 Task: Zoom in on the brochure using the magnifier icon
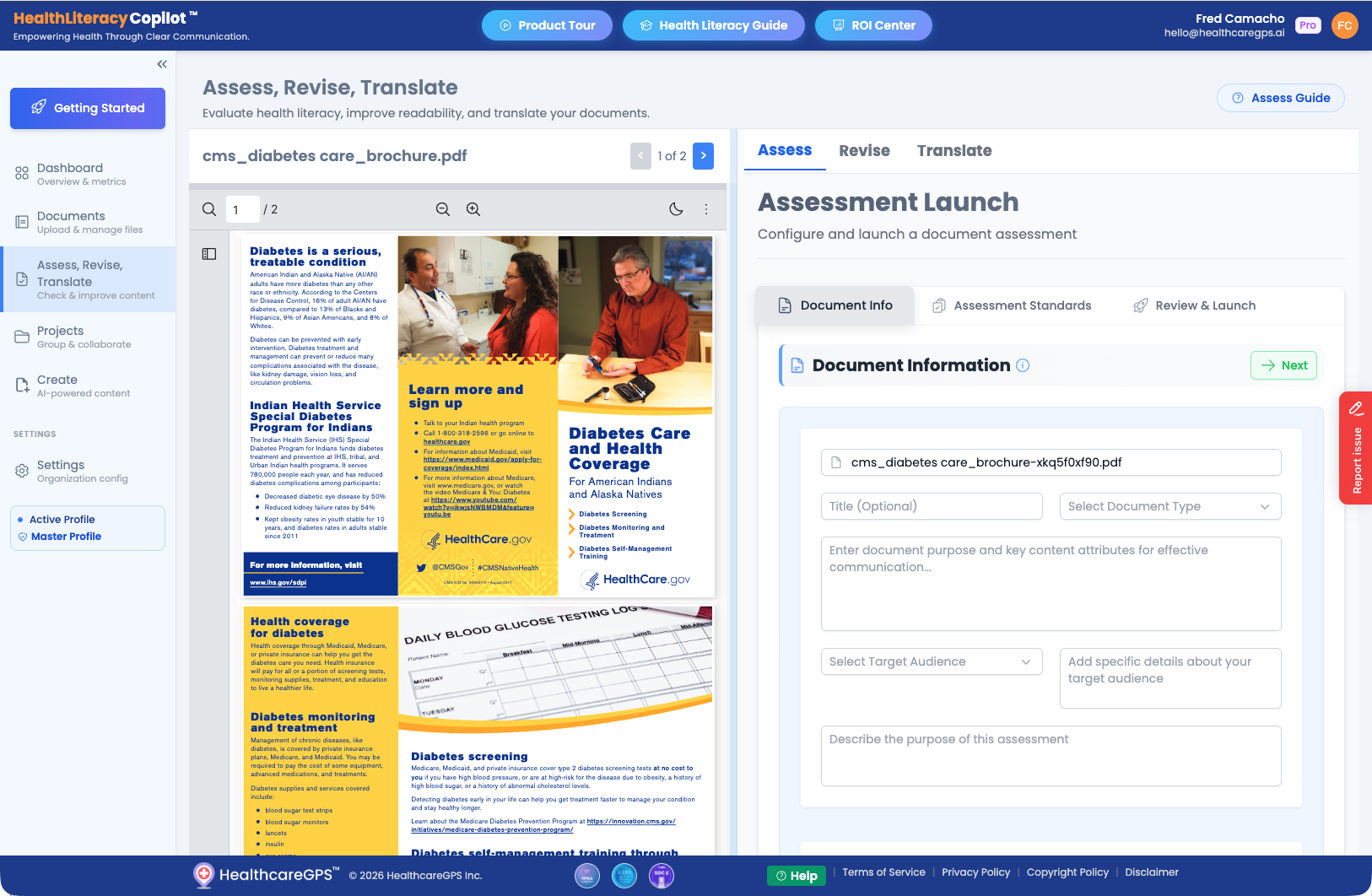coord(473,208)
